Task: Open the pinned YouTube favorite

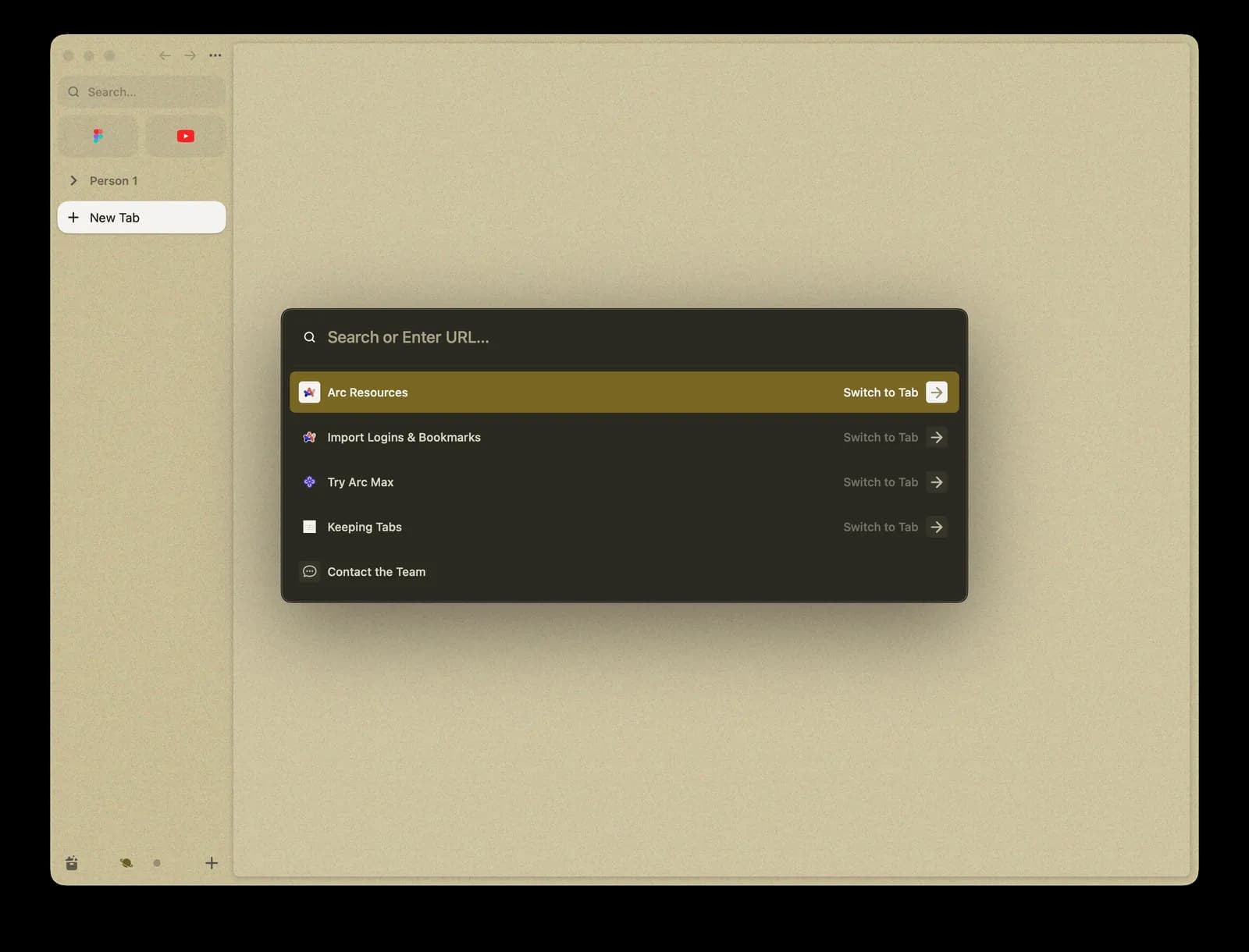Action: 185,136
